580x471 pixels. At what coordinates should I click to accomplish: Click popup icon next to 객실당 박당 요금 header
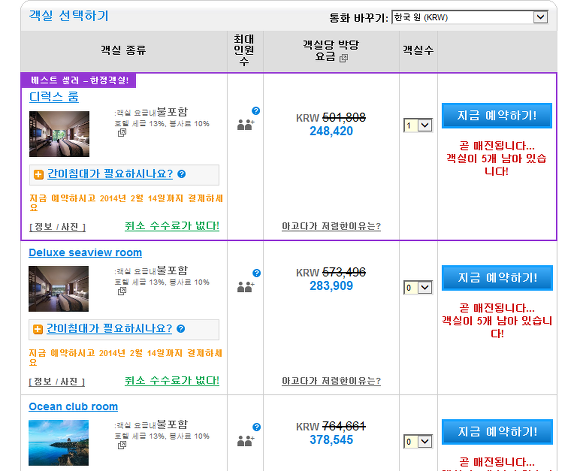tap(344, 58)
